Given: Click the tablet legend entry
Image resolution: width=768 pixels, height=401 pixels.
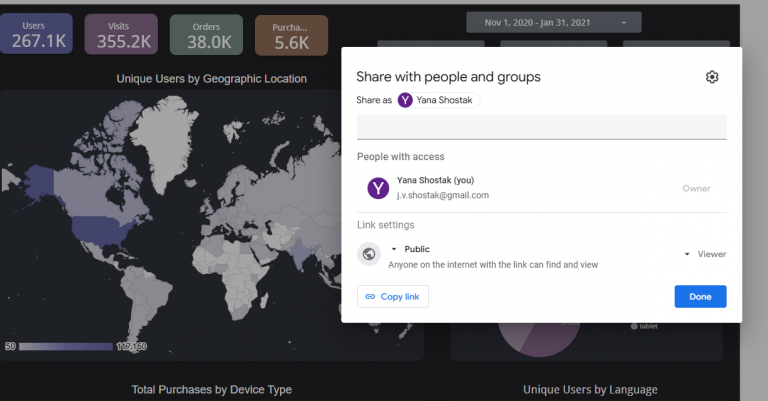Looking at the screenshot, I should [644, 326].
